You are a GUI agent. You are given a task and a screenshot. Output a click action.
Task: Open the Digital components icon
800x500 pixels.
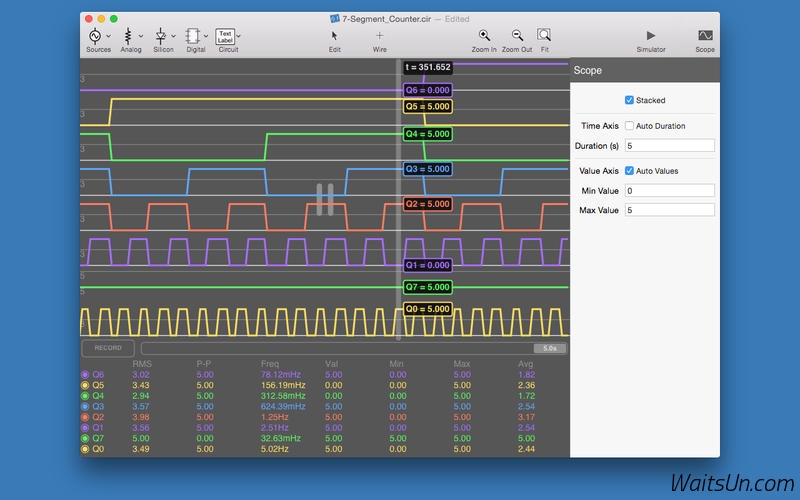coord(193,36)
